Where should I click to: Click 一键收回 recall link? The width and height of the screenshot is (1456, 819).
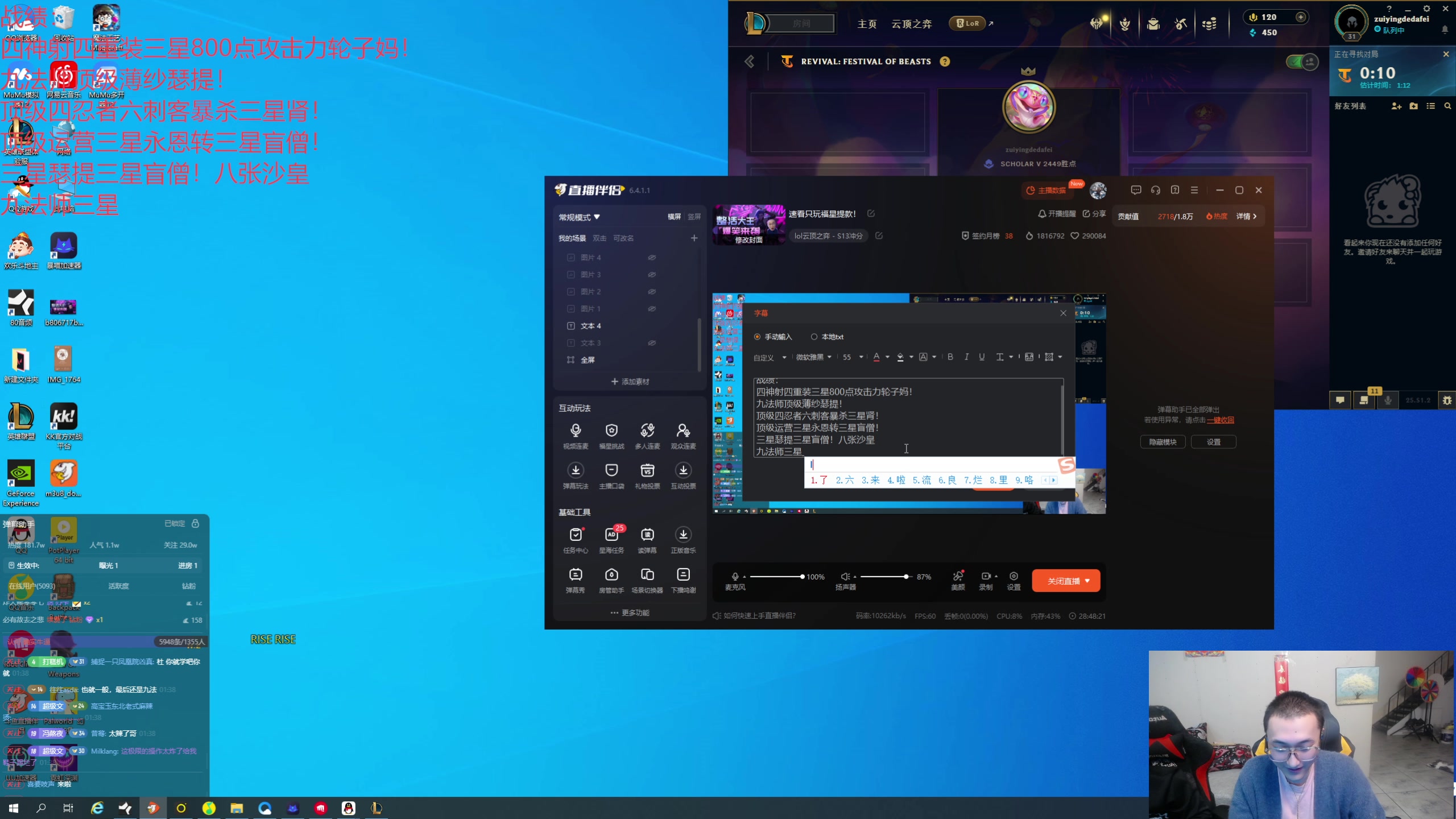[x=1221, y=420]
